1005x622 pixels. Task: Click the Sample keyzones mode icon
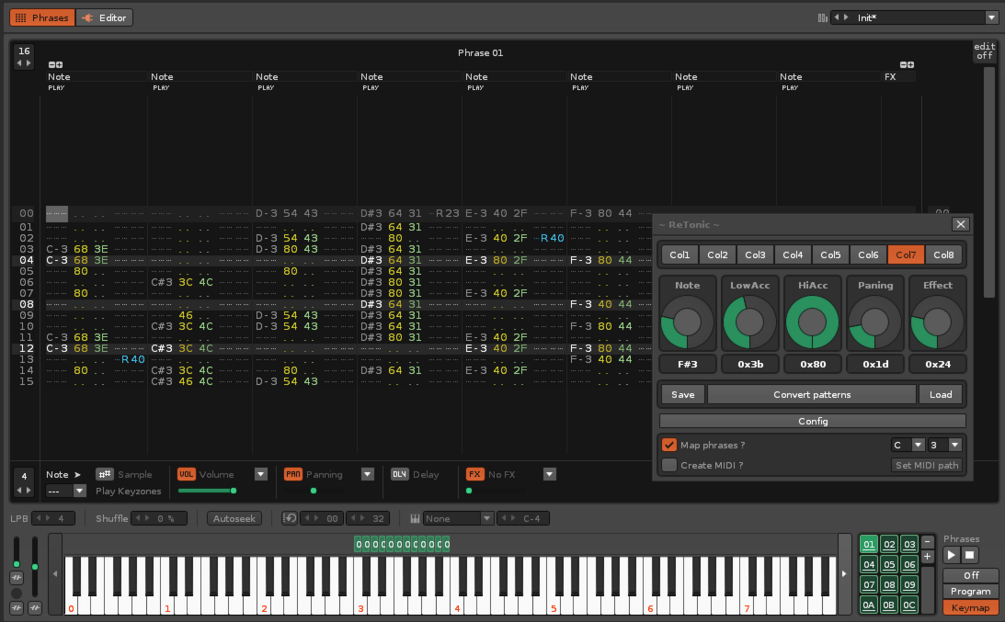104,475
